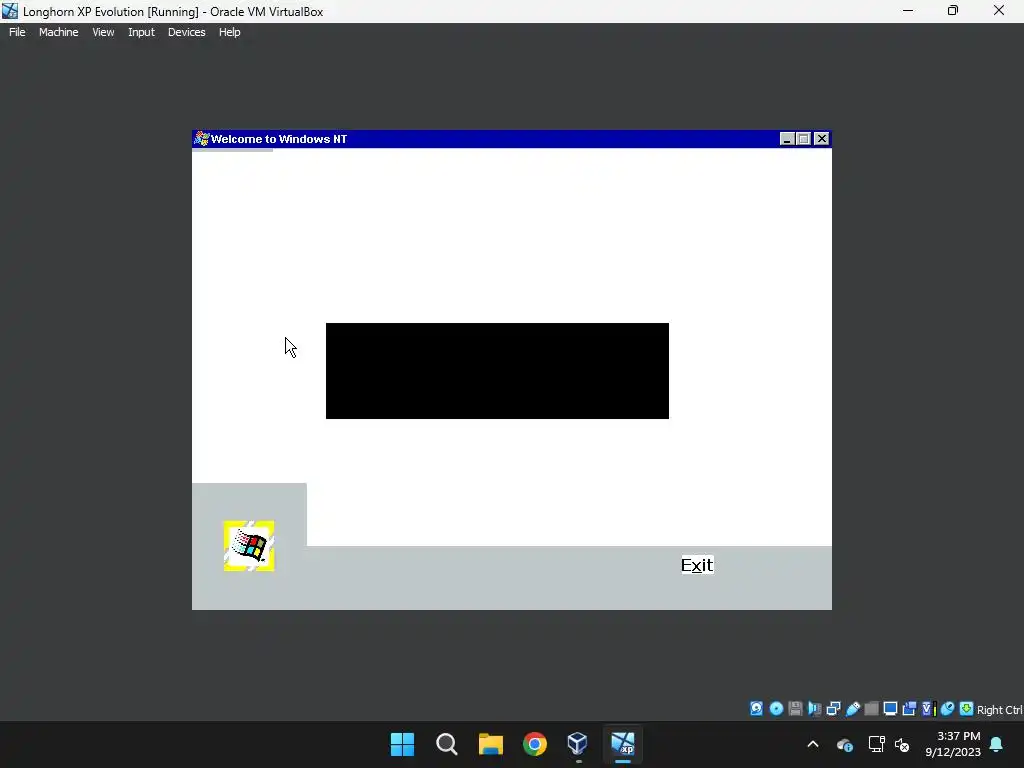Close the Welcome to Windows NT window
The height and width of the screenshot is (768, 1024).
point(822,138)
